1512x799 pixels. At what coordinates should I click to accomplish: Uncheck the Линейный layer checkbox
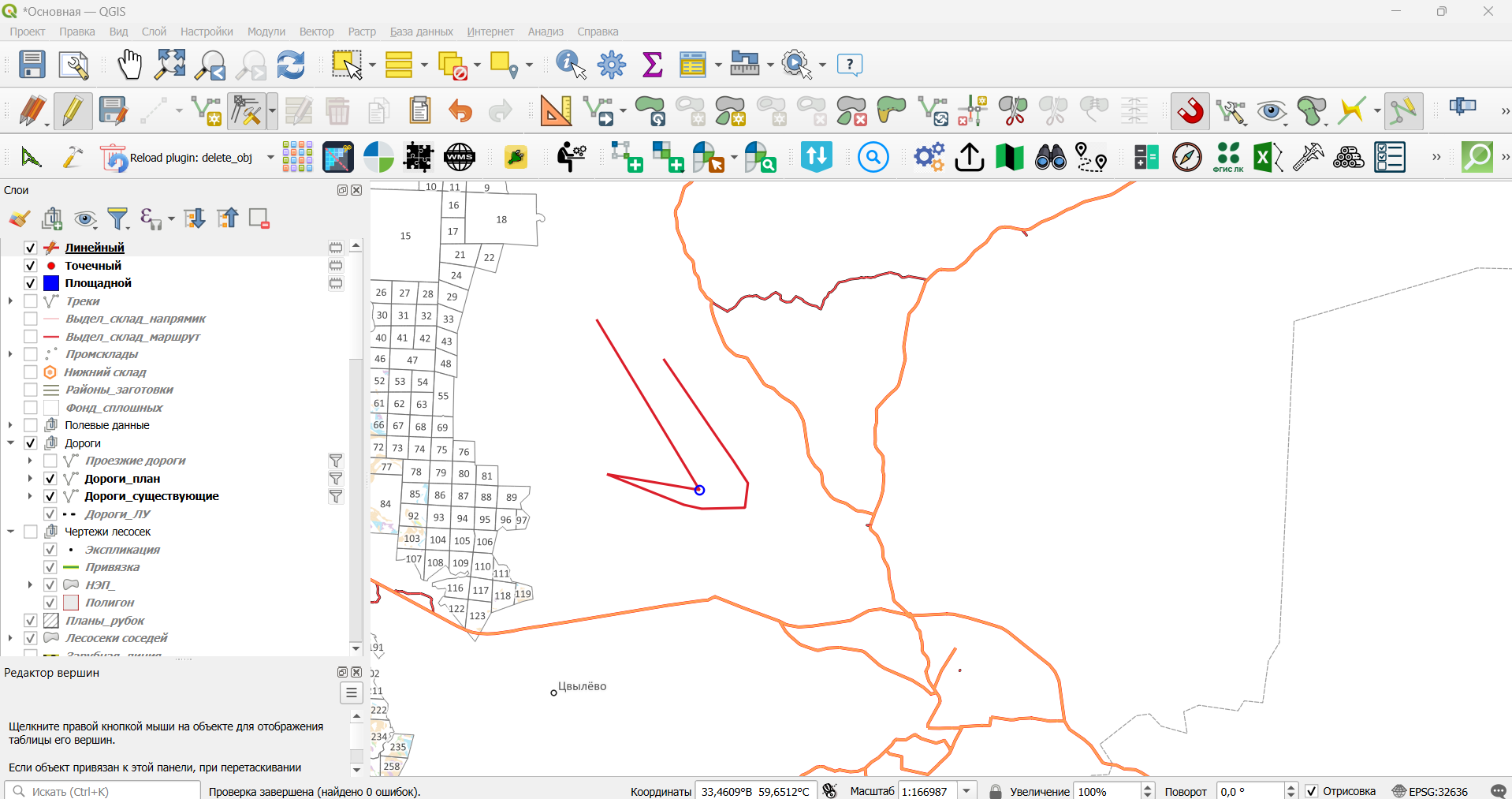31,248
